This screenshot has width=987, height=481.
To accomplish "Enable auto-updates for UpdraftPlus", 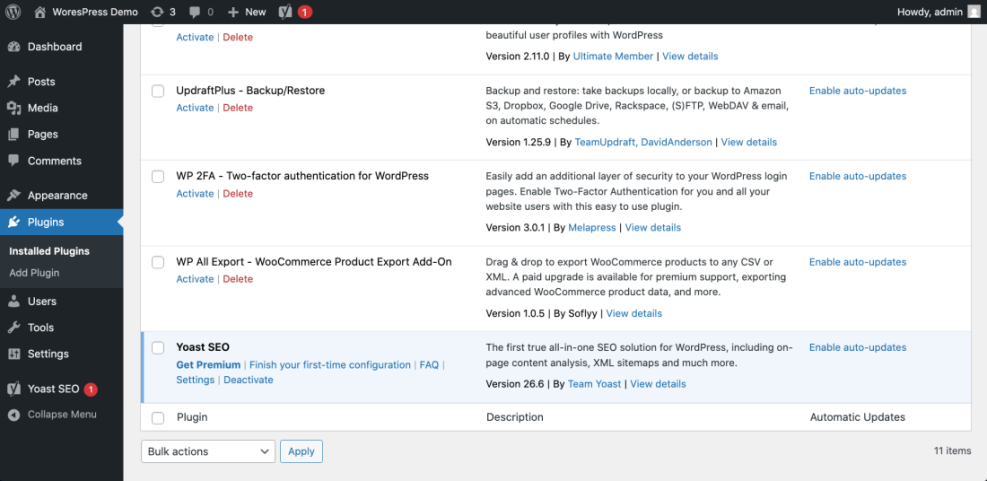I will pos(858,91).
